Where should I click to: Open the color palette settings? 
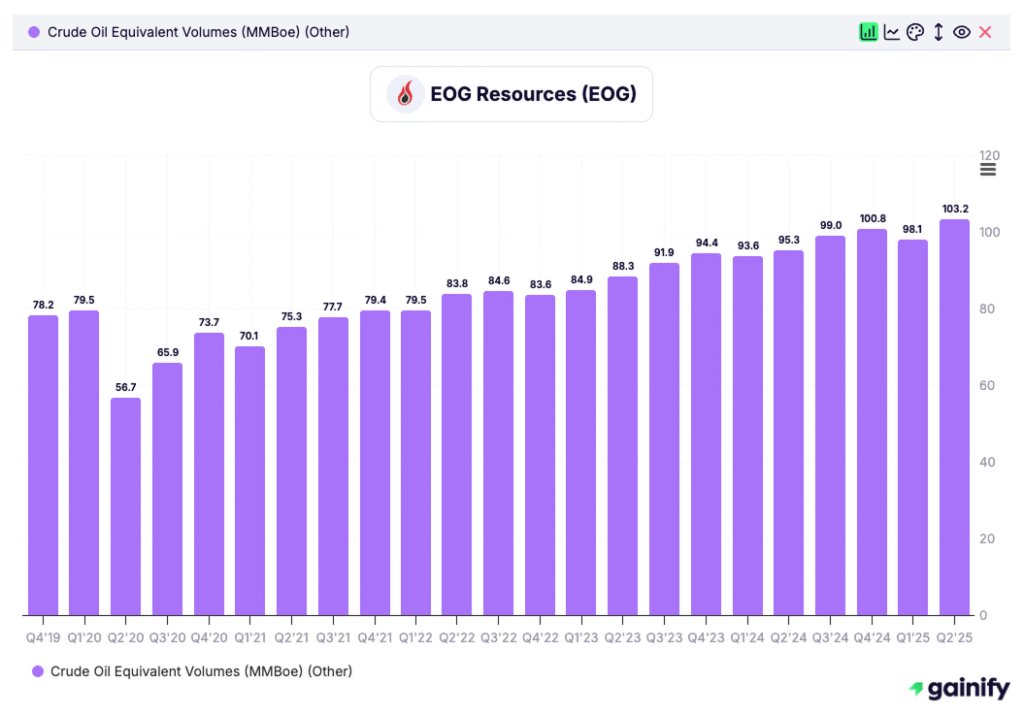point(915,32)
